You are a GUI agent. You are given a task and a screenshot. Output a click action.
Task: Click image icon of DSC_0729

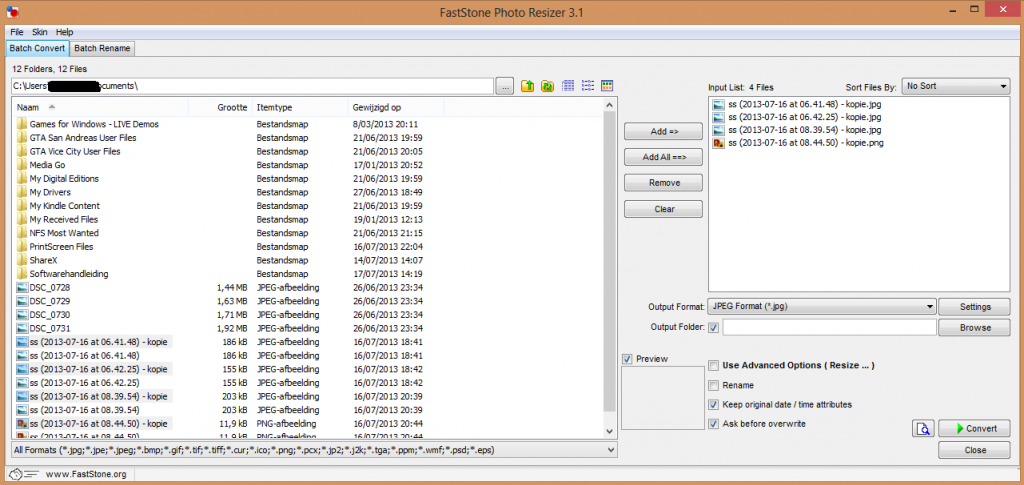tap(22, 301)
